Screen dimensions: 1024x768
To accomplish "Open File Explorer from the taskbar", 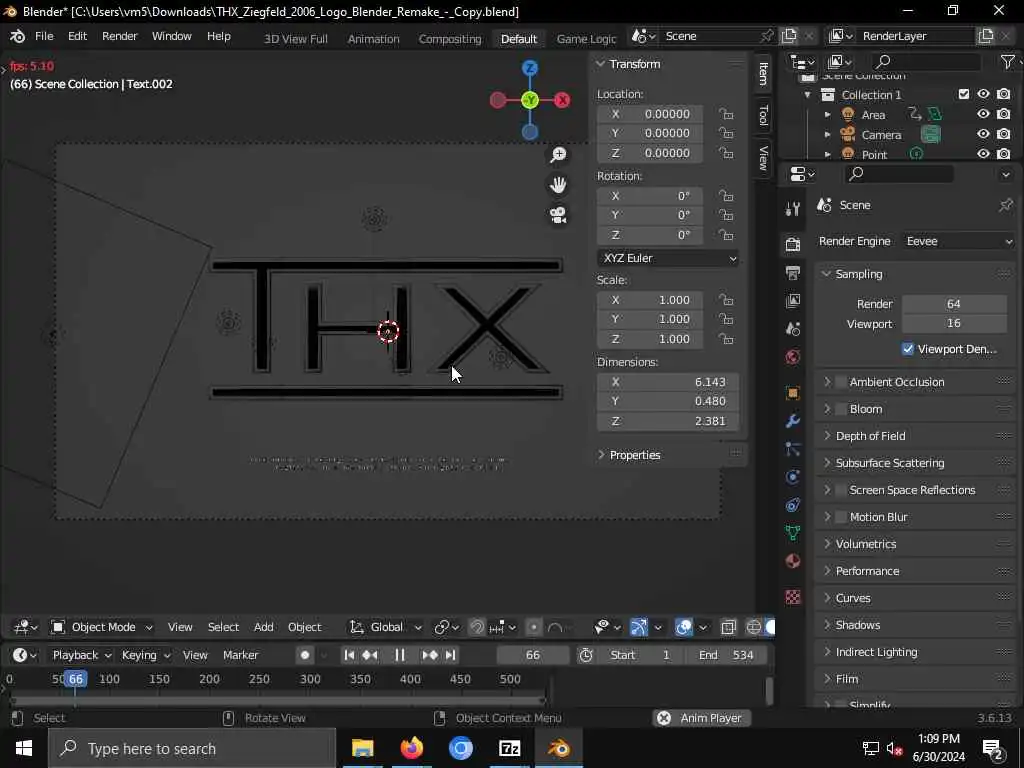I will [362, 748].
